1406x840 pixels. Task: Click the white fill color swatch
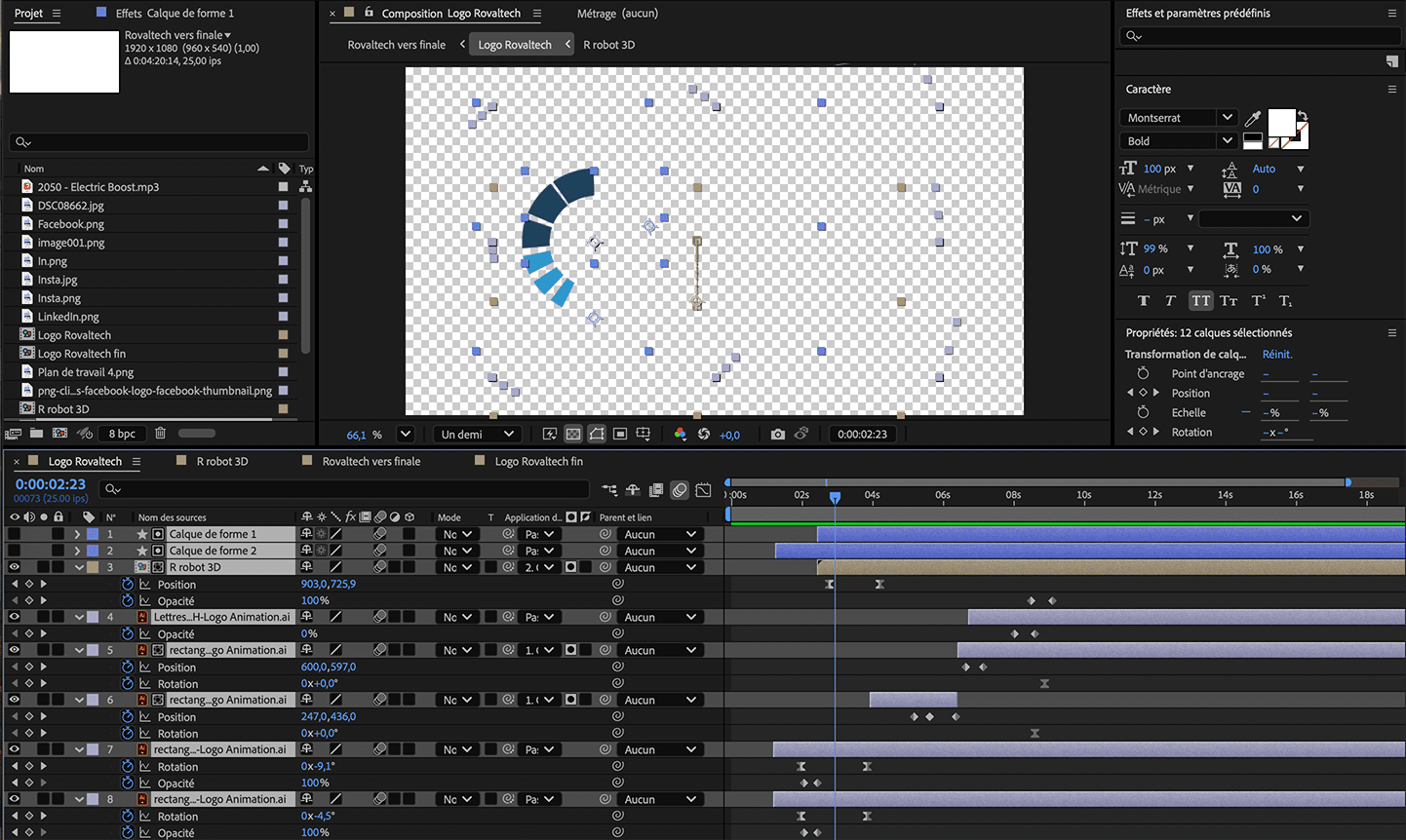click(1280, 122)
